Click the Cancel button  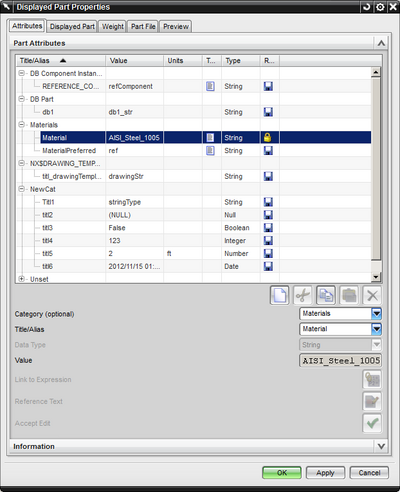tap(369, 472)
